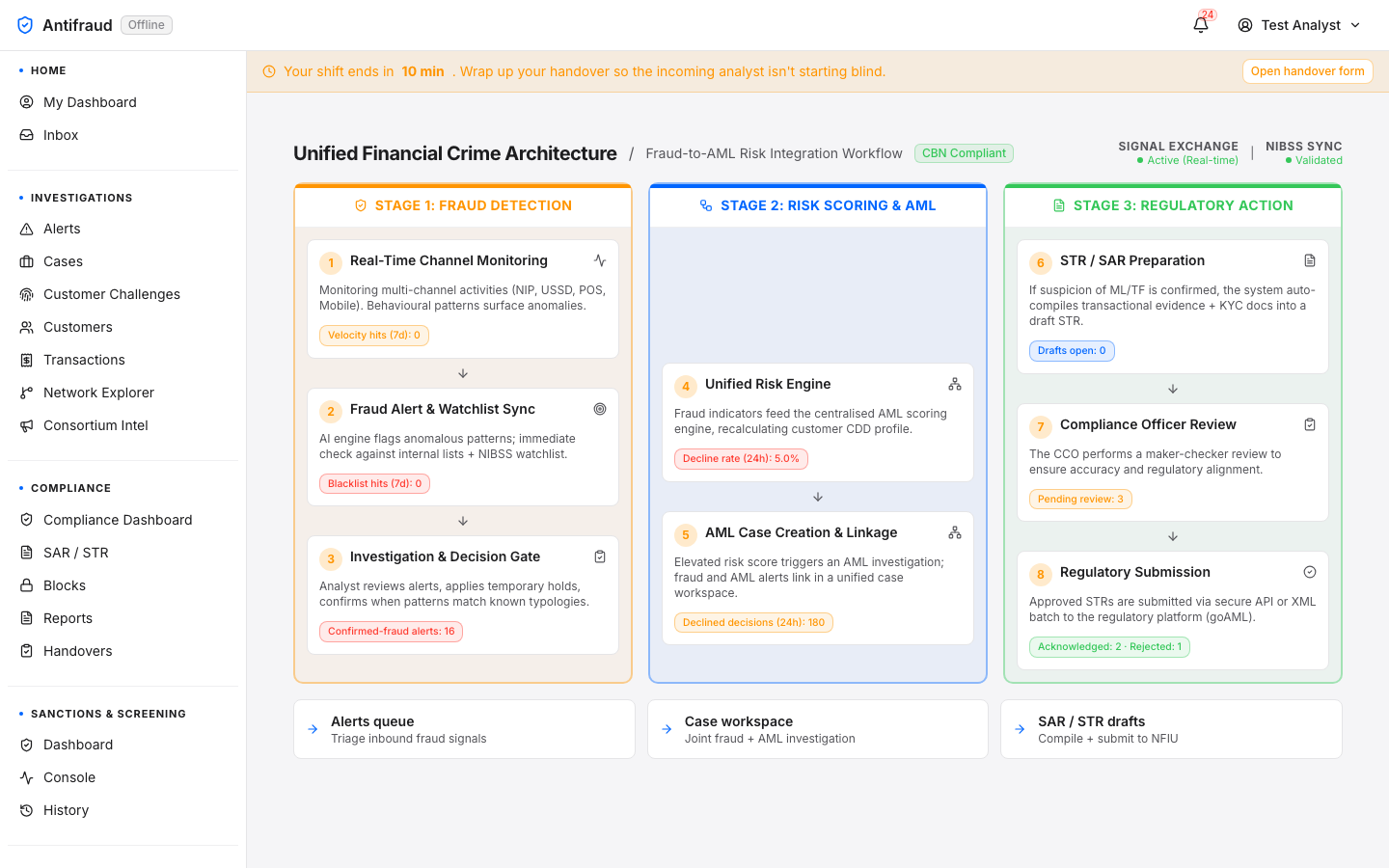Click the Blacklist hits (7d): 0 chip
Image resolution: width=1389 pixels, height=868 pixels.
[374, 484]
